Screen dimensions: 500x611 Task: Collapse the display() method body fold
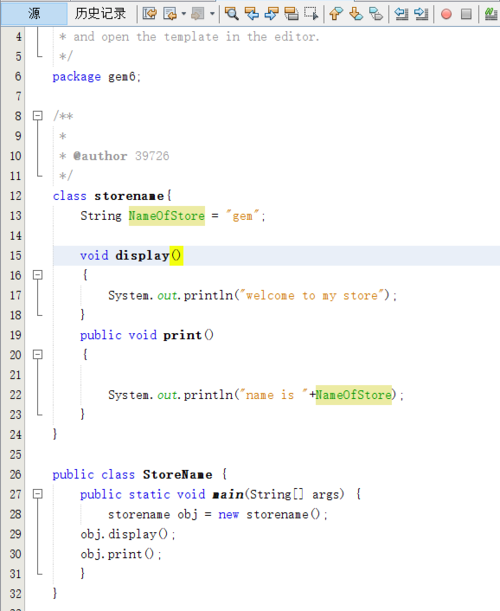point(37,275)
